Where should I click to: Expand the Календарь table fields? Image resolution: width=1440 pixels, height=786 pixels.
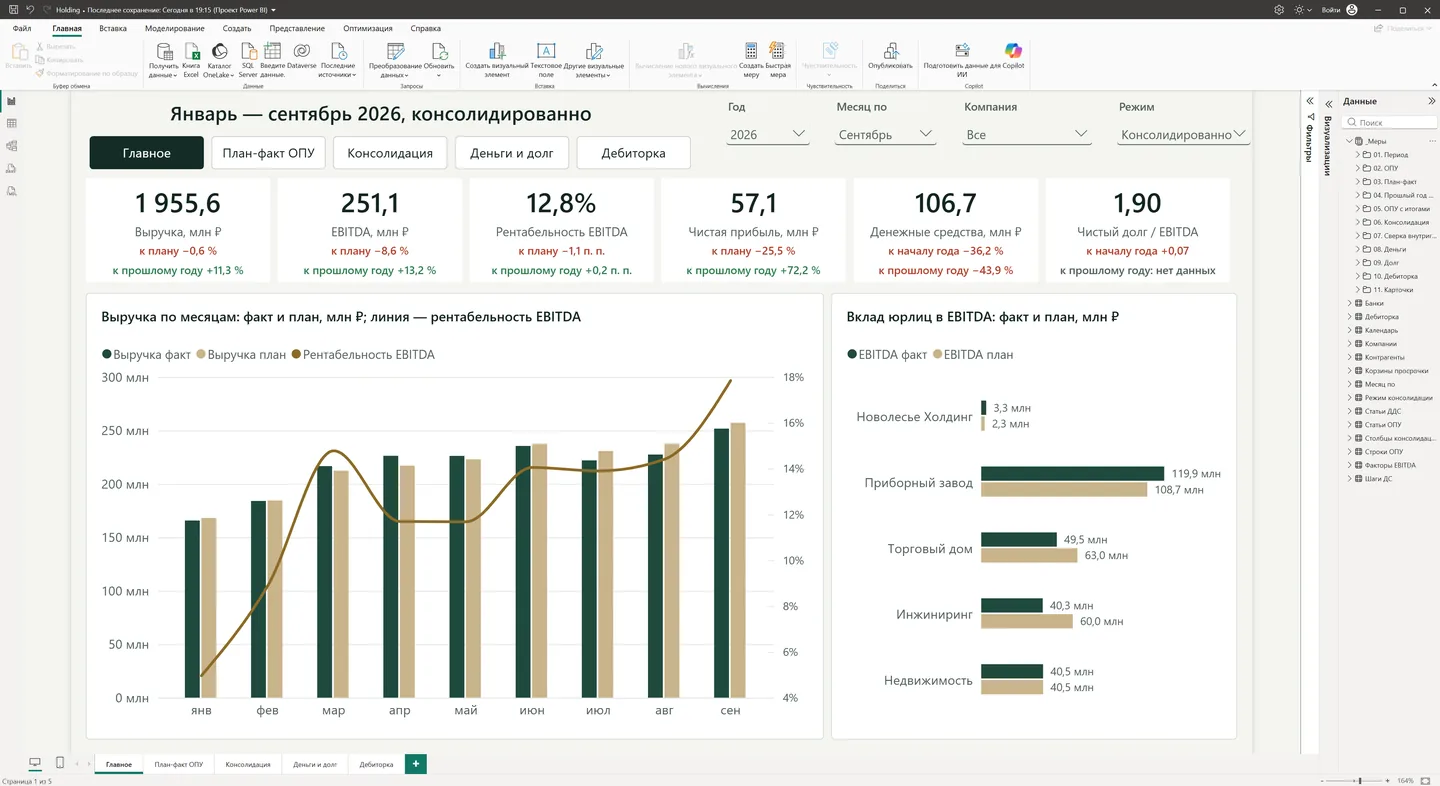click(1348, 330)
